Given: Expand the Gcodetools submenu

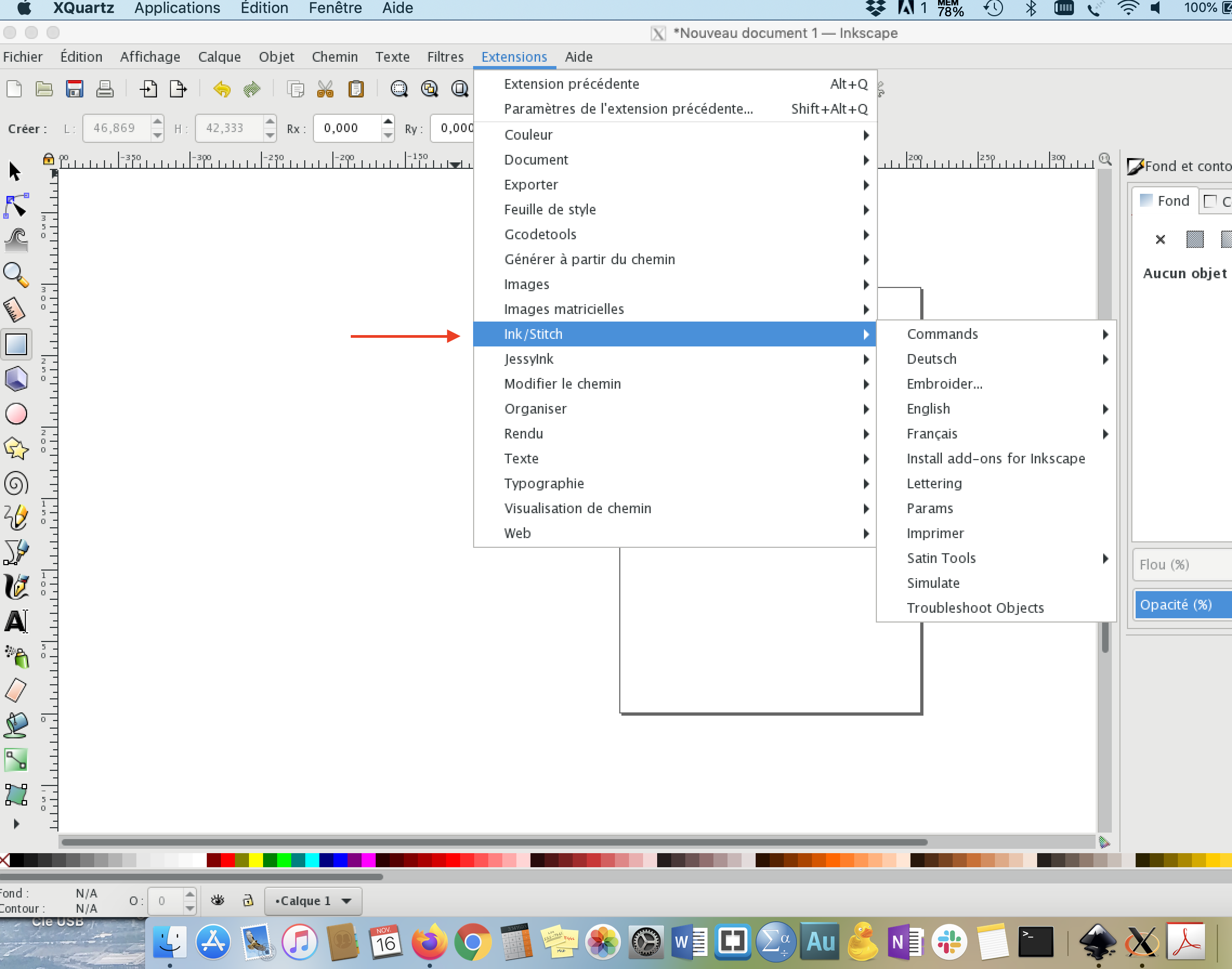Looking at the screenshot, I should (x=675, y=234).
